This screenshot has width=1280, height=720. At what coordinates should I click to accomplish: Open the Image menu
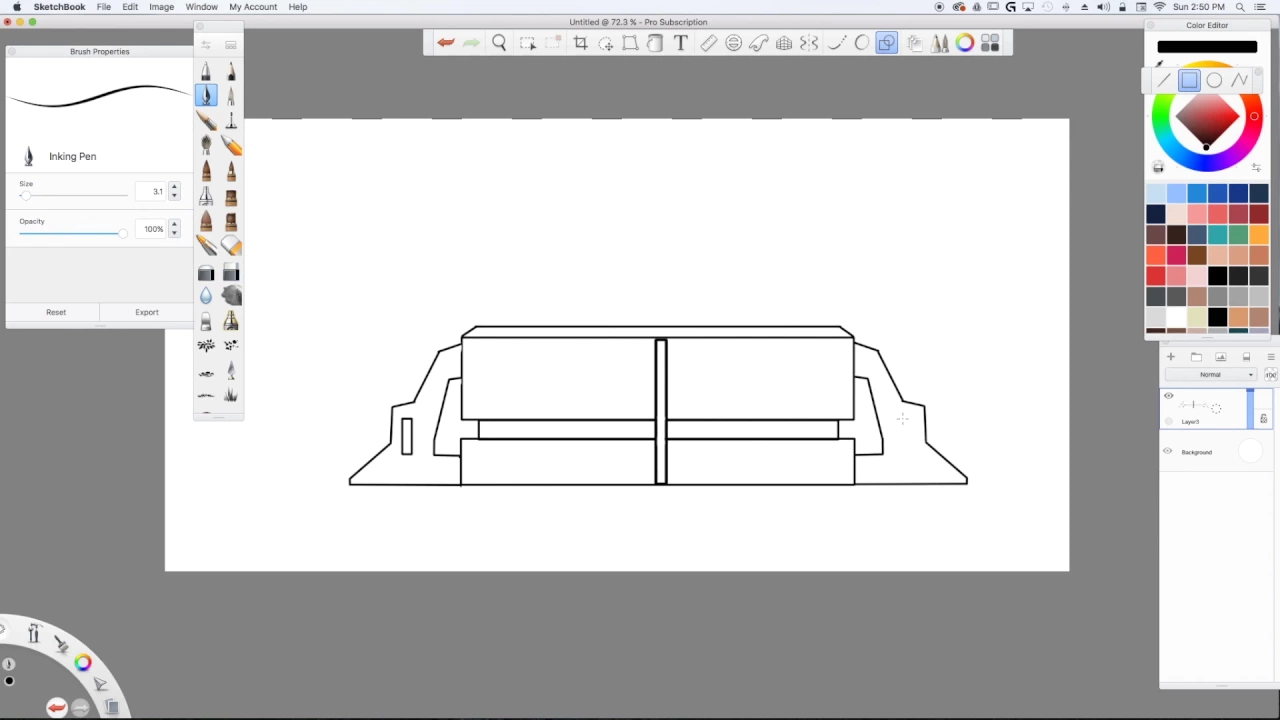162,7
